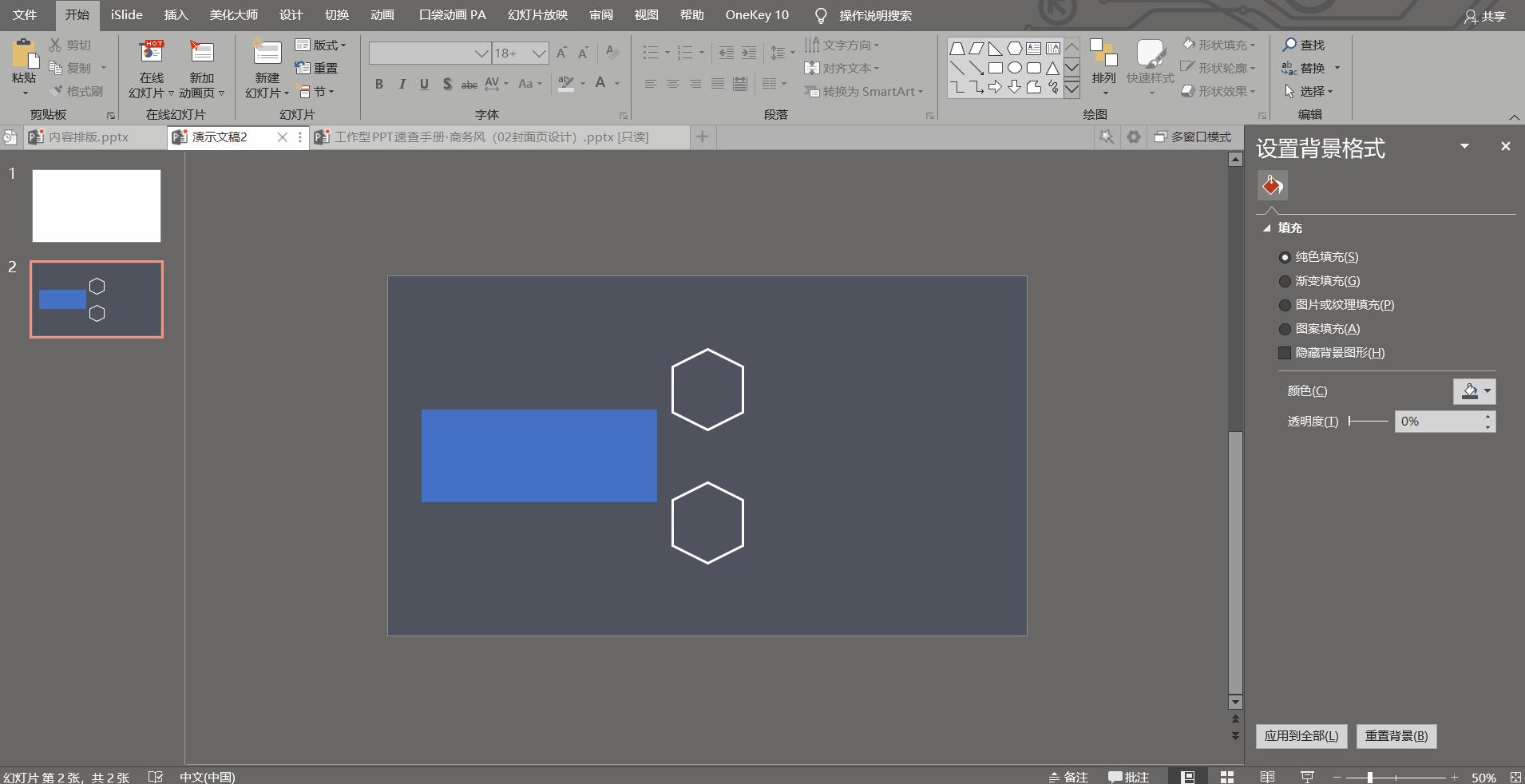
Task: Click Reset Background (重置背景) button
Action: pos(1396,736)
